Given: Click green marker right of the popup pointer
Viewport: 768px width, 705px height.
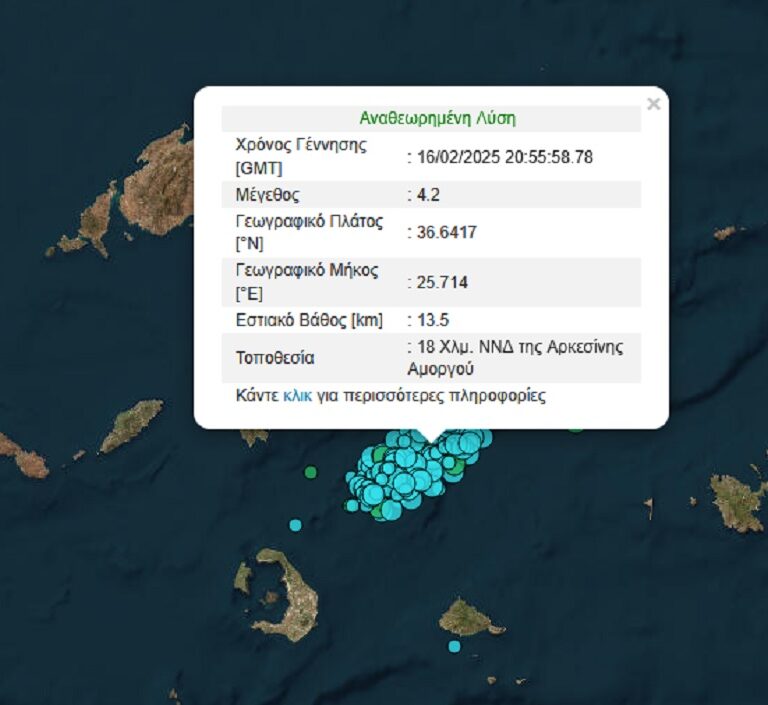Looking at the screenshot, I should coord(576,428).
